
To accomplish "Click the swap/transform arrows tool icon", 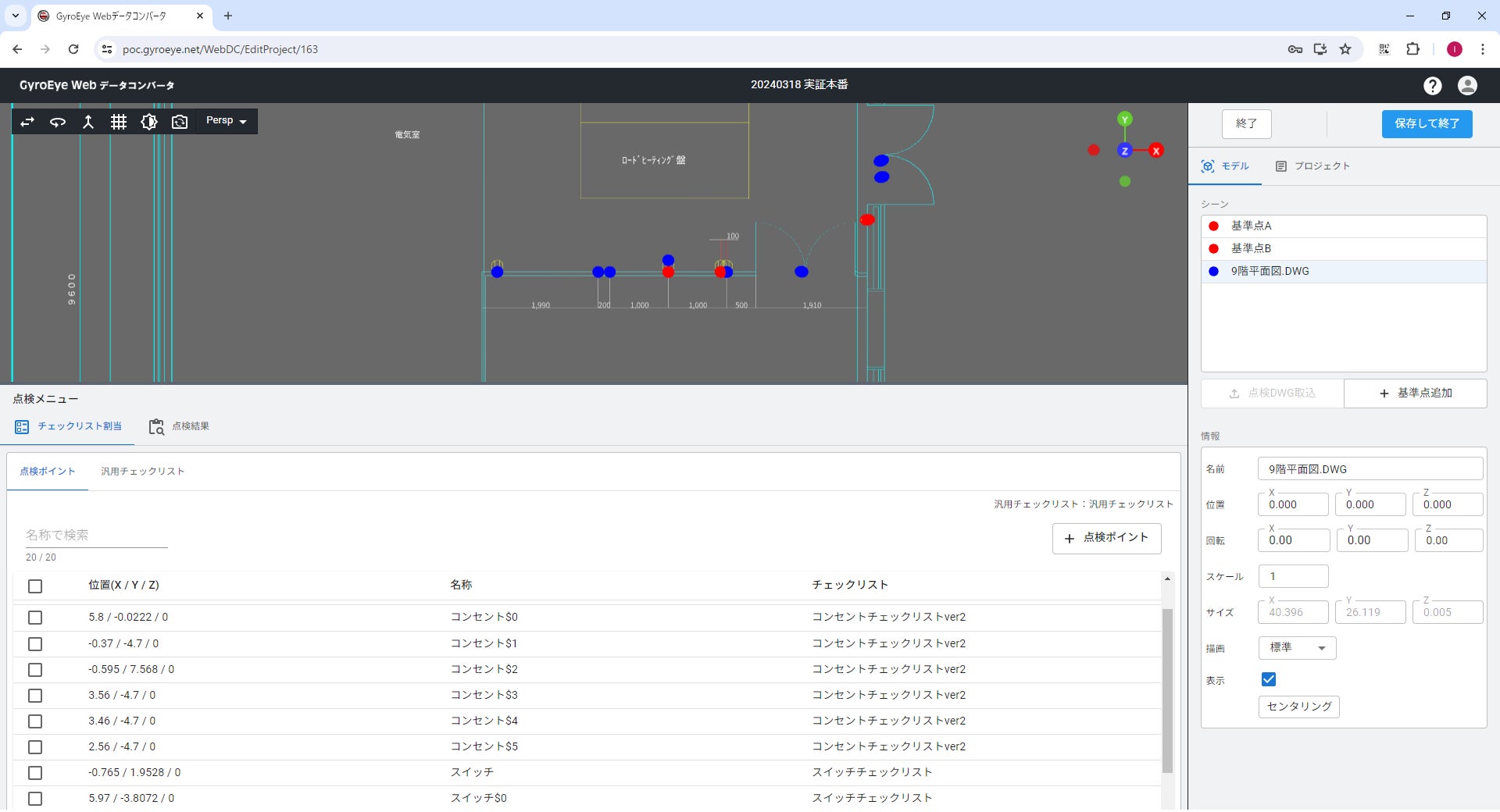I will pyautogui.click(x=27, y=122).
